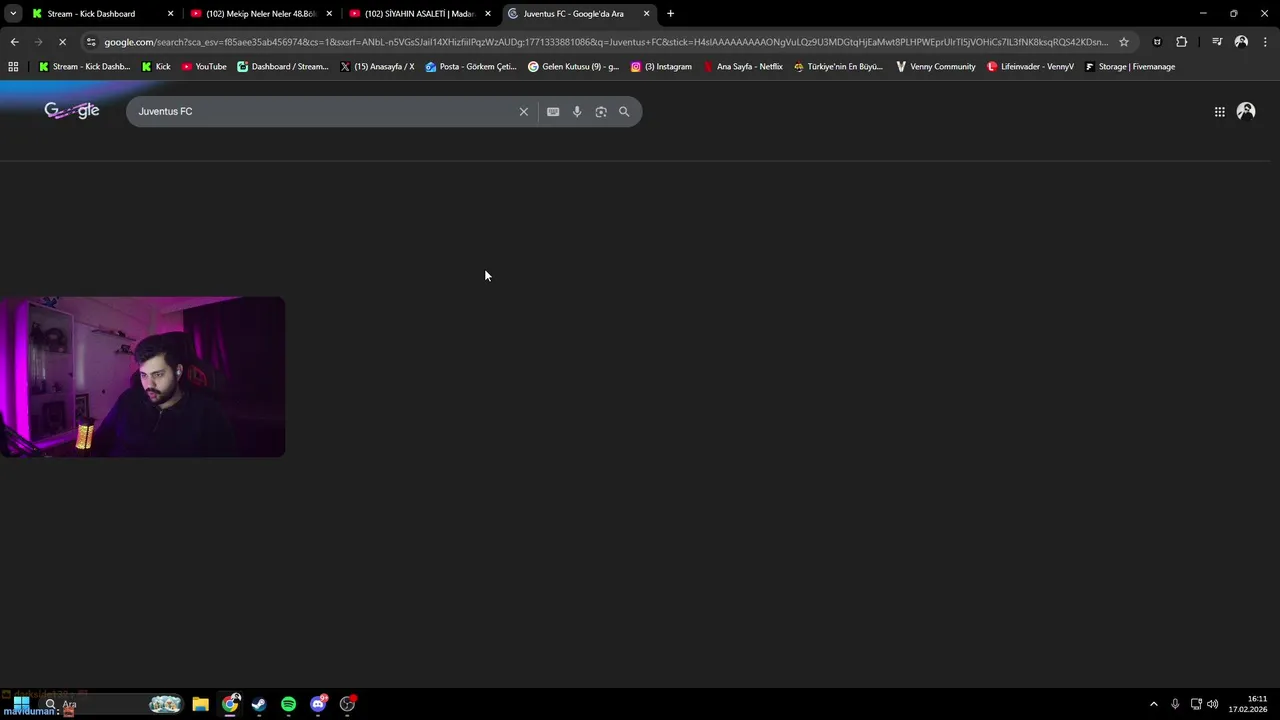1280x720 pixels.
Task: Open the Chrome three-dot menu
Action: pyautogui.click(x=1266, y=42)
